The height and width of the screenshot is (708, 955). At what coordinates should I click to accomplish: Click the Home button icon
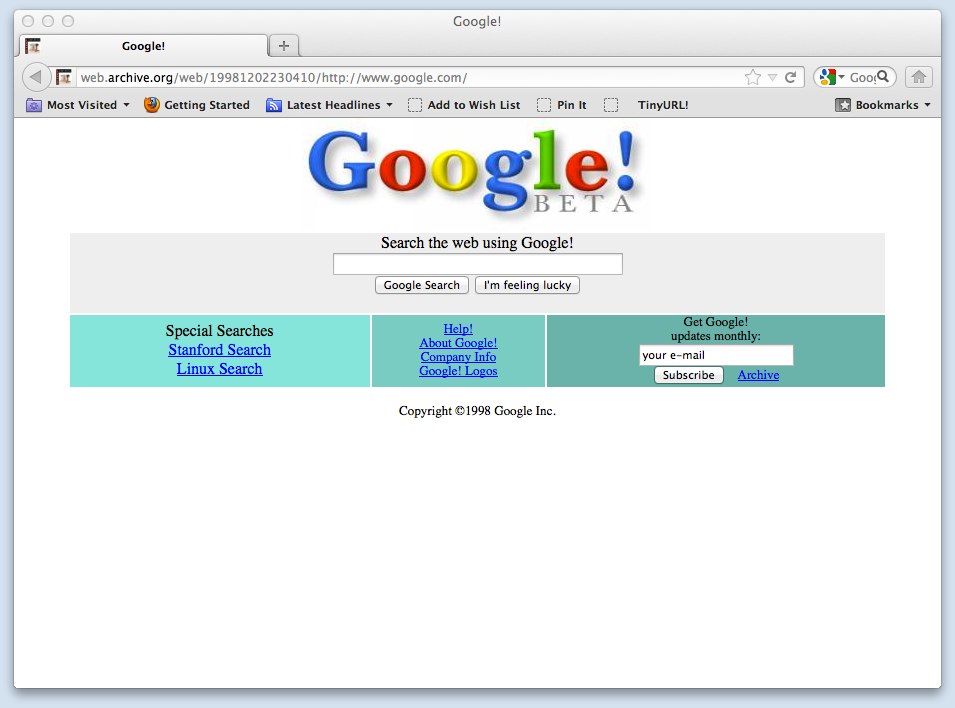coord(917,77)
